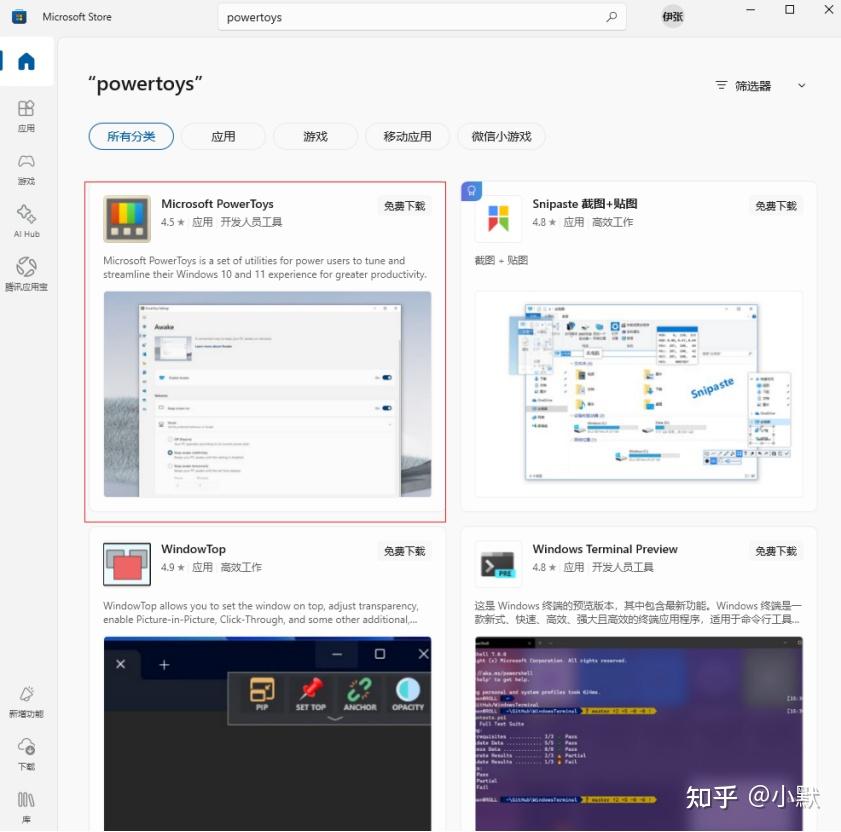Open the Home page in sidebar
Viewport: 841px width, 832px height.
[26, 61]
